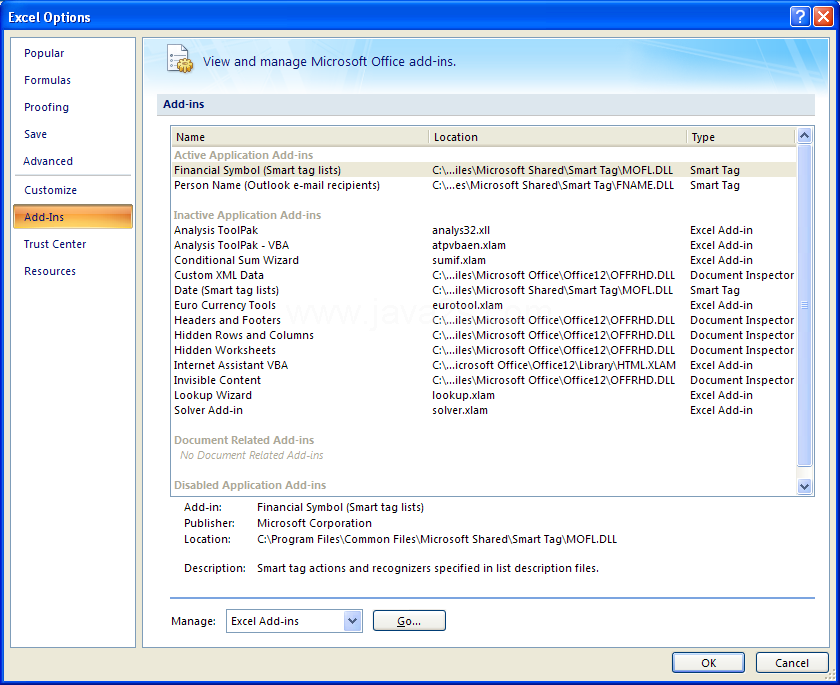Click the Microsoft Corporation publisher text
The width and height of the screenshot is (840, 685).
tap(314, 523)
